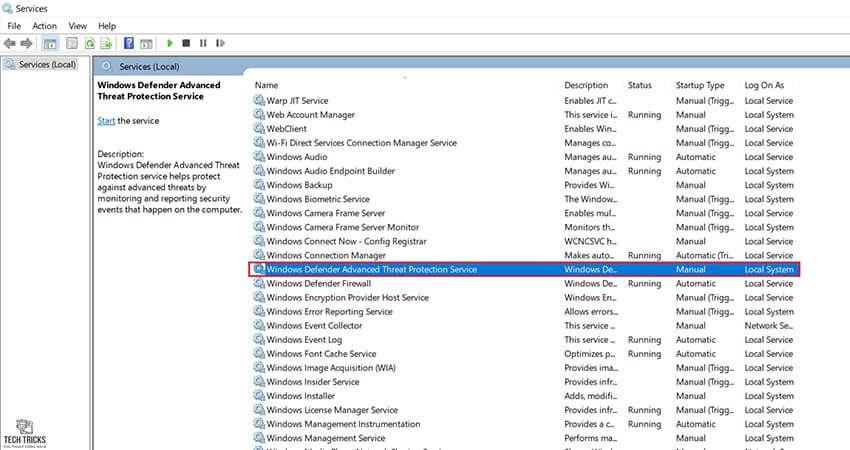The image size is (850, 450).
Task: Select Windows Camera Frame Server service name
Action: point(326,213)
